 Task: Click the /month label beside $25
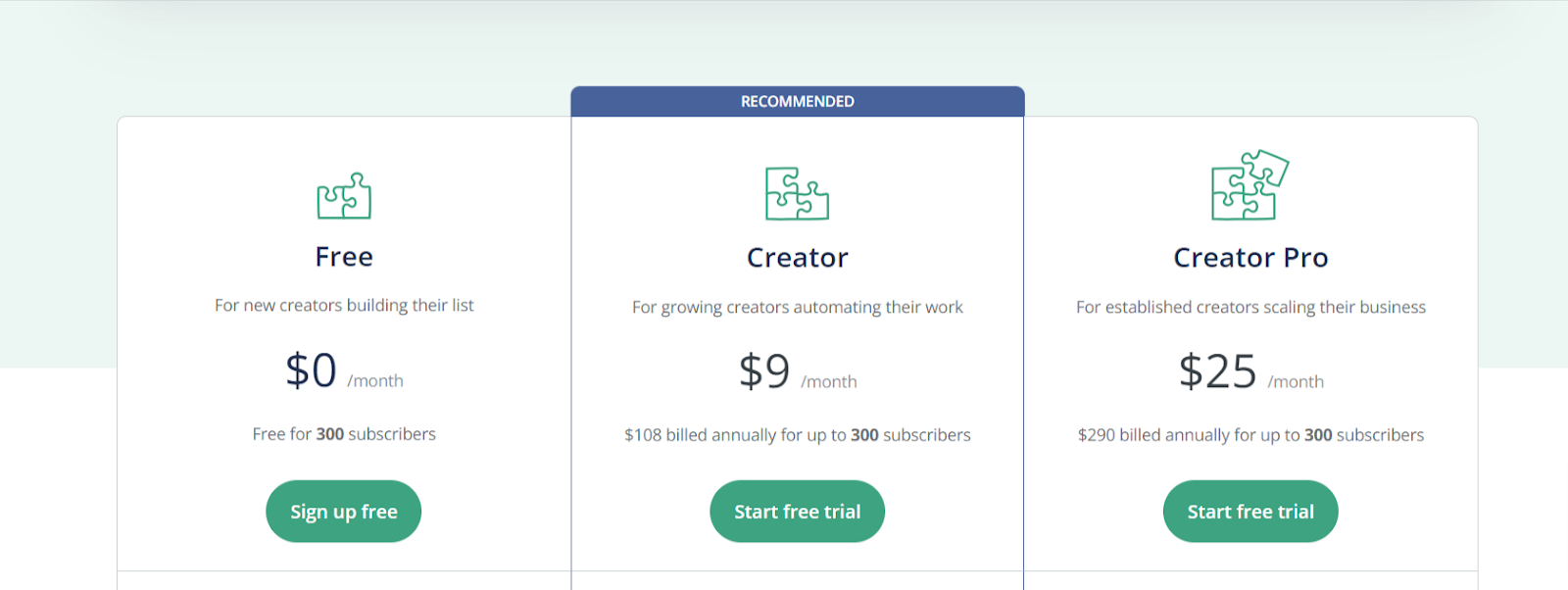[x=1296, y=382]
